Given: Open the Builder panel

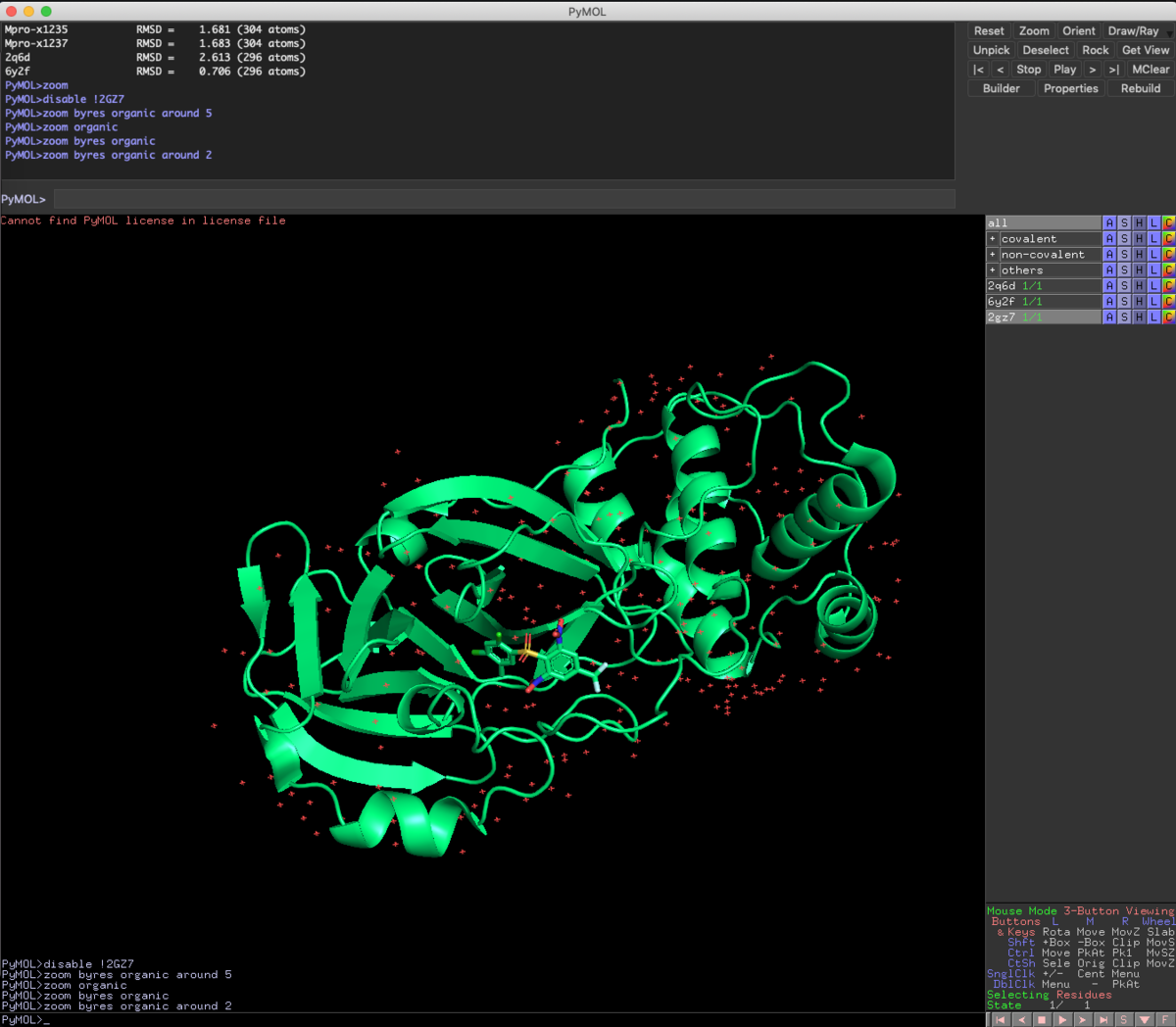Looking at the screenshot, I should [x=1002, y=88].
